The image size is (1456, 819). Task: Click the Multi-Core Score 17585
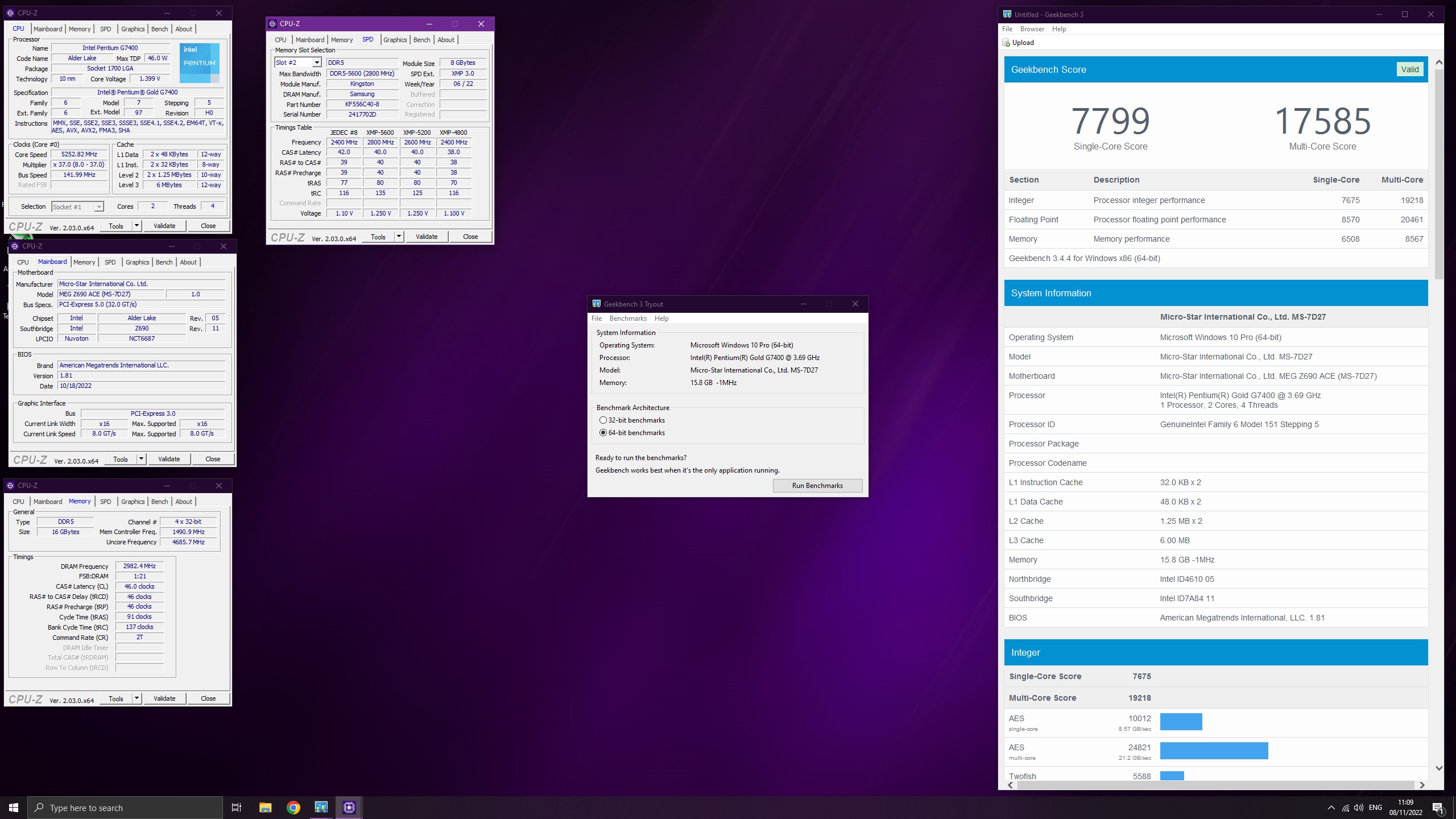click(x=1322, y=121)
